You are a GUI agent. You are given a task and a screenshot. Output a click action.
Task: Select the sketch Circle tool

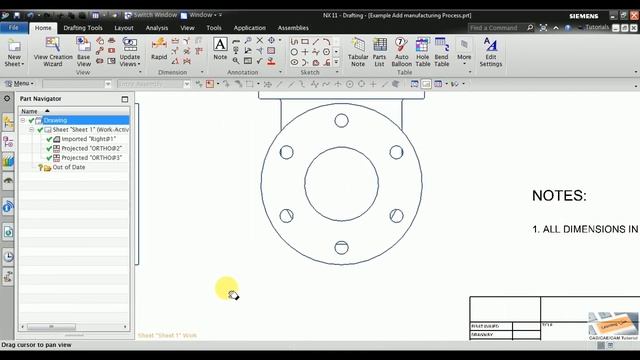click(x=294, y=52)
